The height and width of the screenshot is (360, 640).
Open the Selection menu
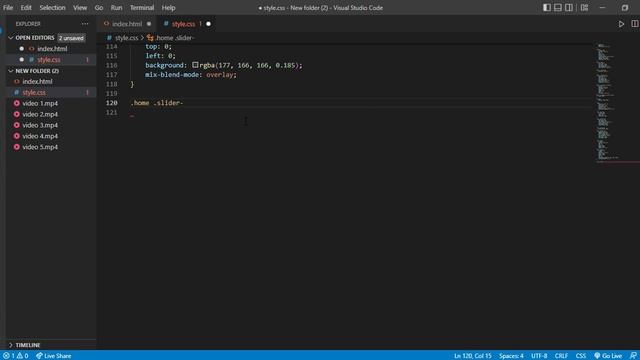(52, 8)
